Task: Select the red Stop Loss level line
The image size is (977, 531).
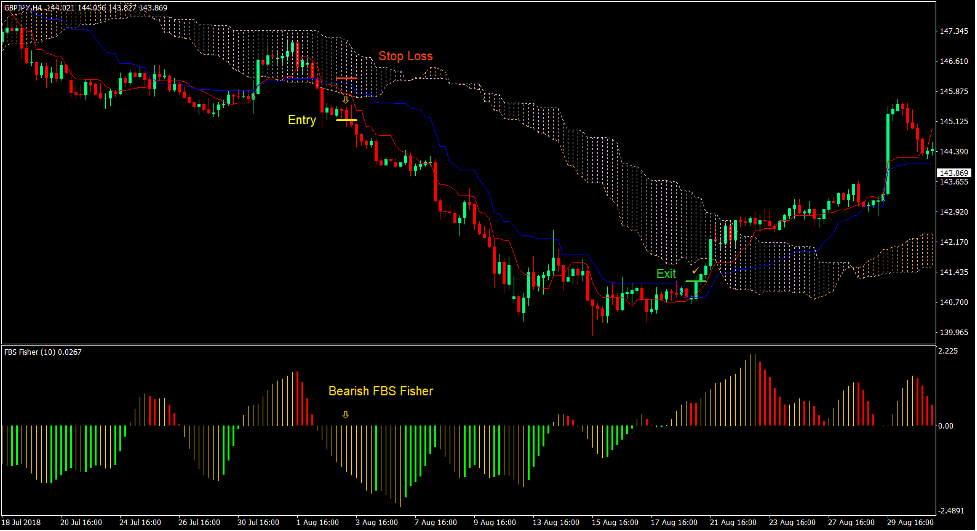Action: click(x=346, y=78)
